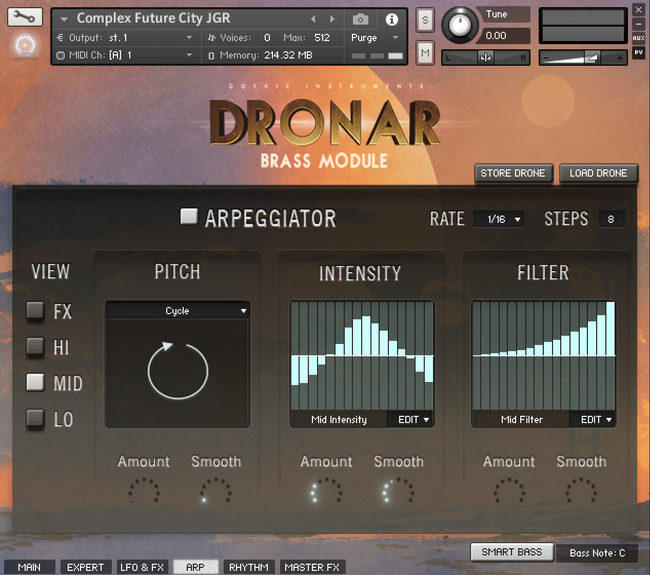Increase volume using the plus button
The image size is (650, 575).
coord(620,58)
